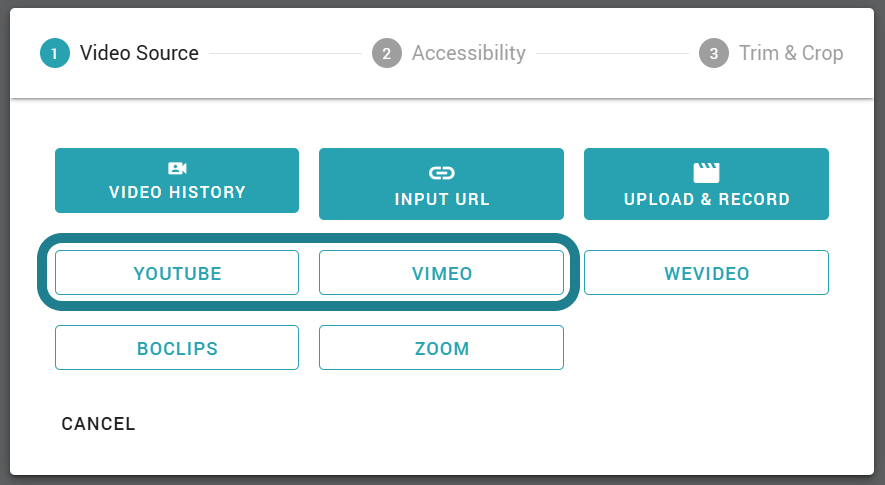Pick YouTube as video source
Image resolution: width=885 pixels, height=485 pixels.
point(177,273)
